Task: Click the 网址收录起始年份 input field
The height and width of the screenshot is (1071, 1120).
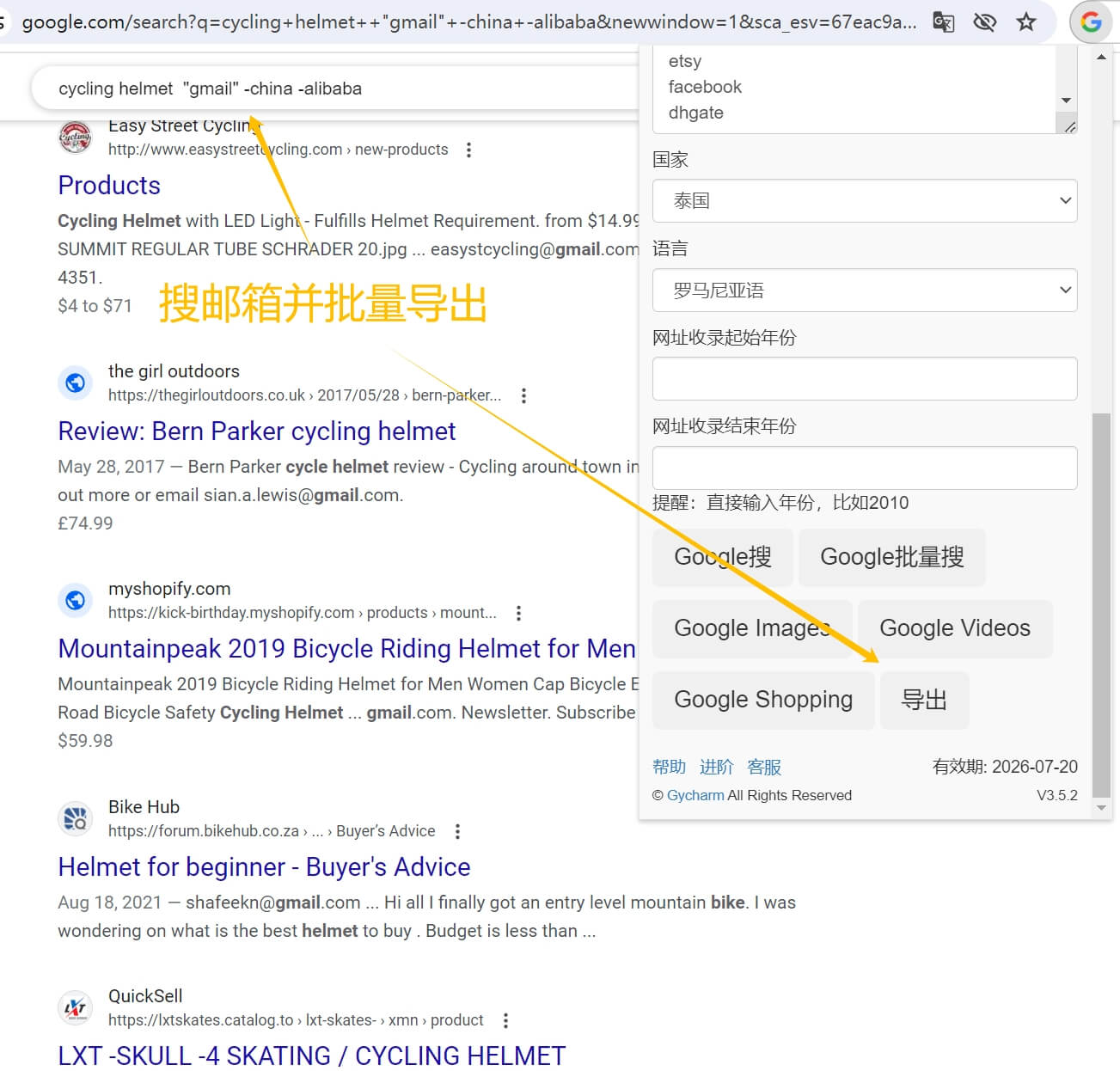Action: point(865,378)
